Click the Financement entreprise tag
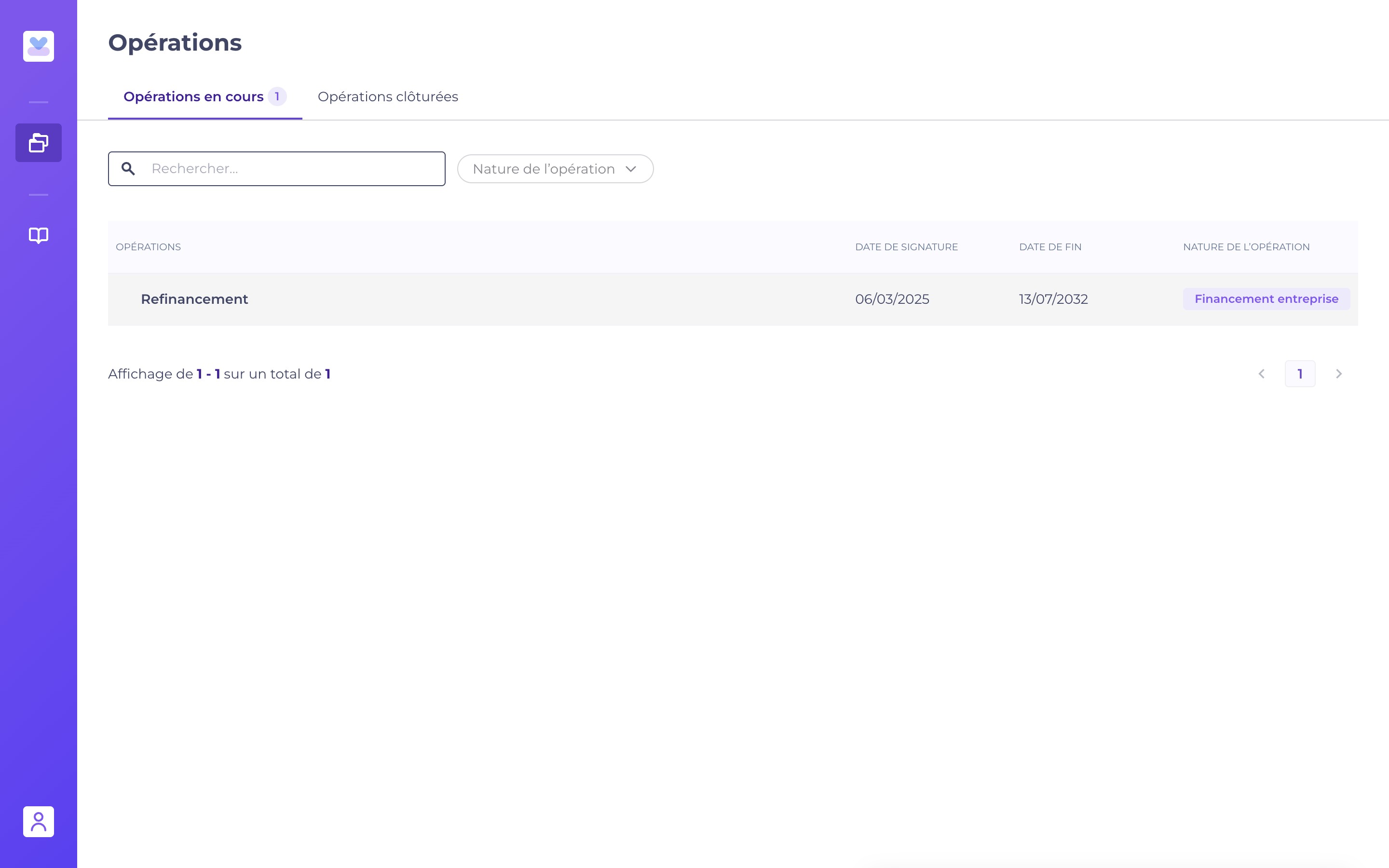This screenshot has height=868, width=1389. [x=1266, y=299]
